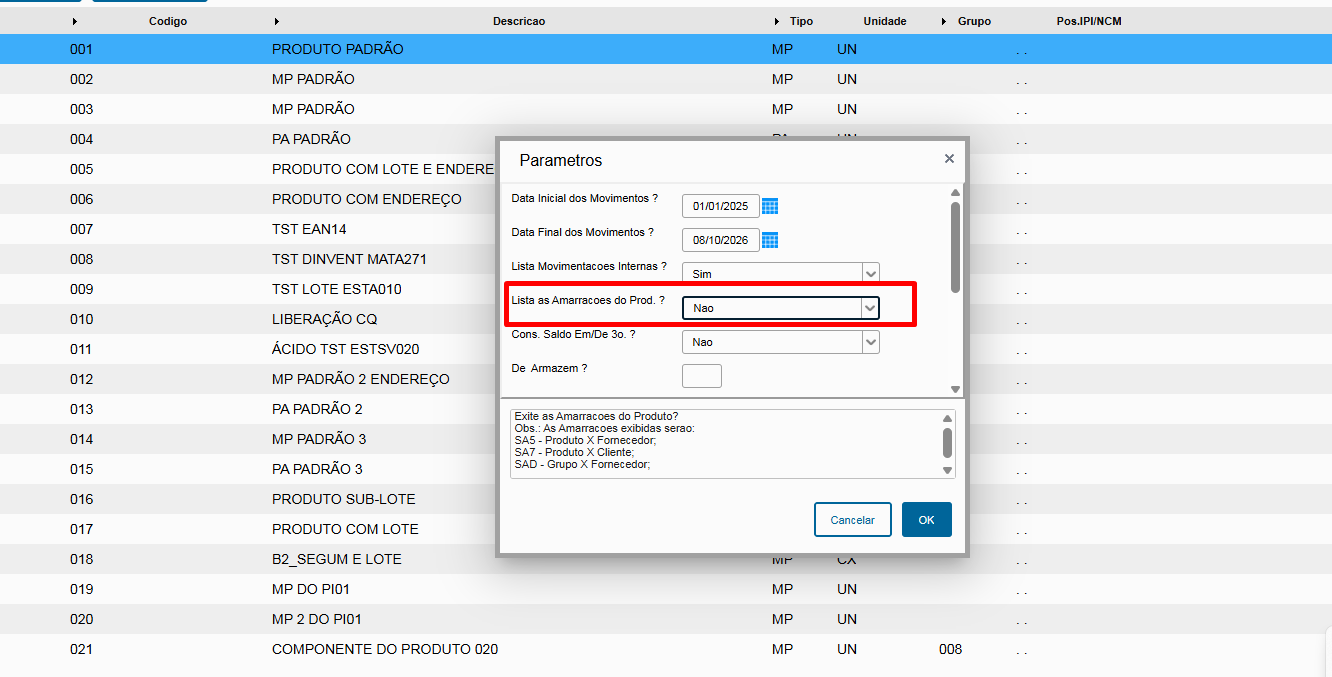Screen dimensions: 1332x677
Task: Focus the Data Final dos Movimentos date field
Action: pyautogui.click(x=721, y=240)
